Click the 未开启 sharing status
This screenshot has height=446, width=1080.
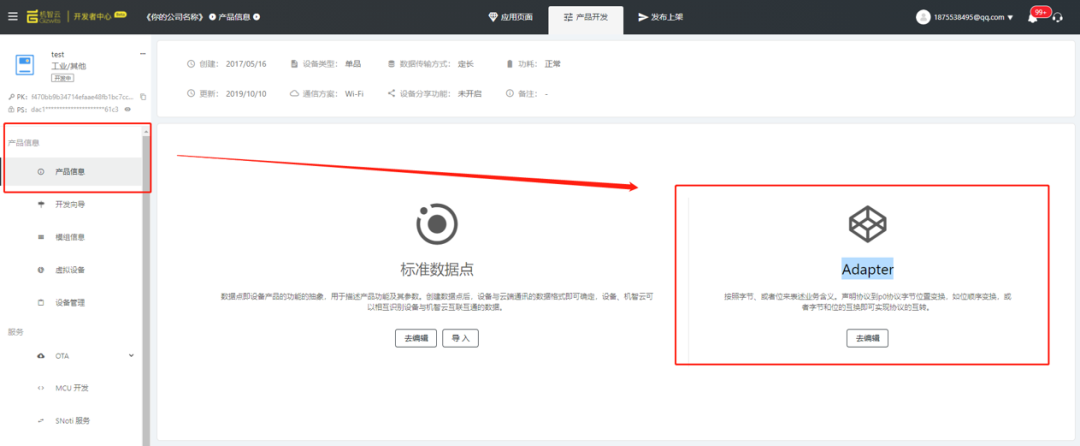pyautogui.click(x=469, y=93)
